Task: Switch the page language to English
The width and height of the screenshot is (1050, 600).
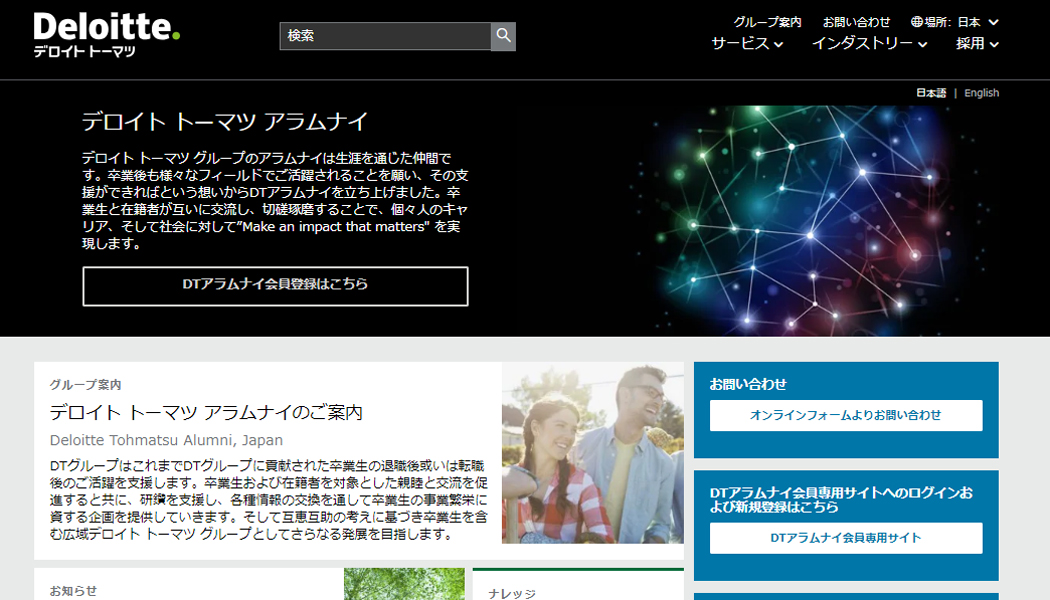Action: coord(981,92)
